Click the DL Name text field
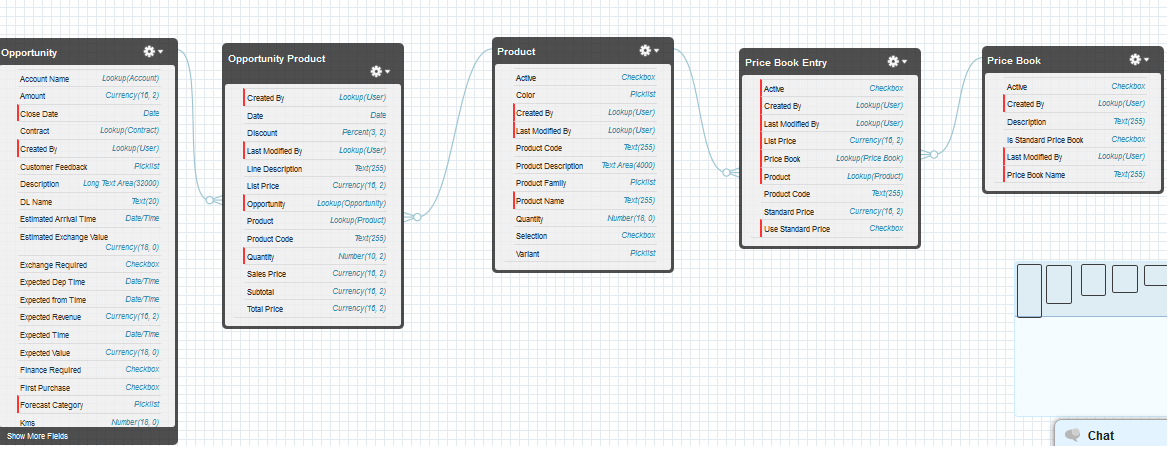Viewport: 1170px width, 450px height. pyautogui.click(x=89, y=201)
